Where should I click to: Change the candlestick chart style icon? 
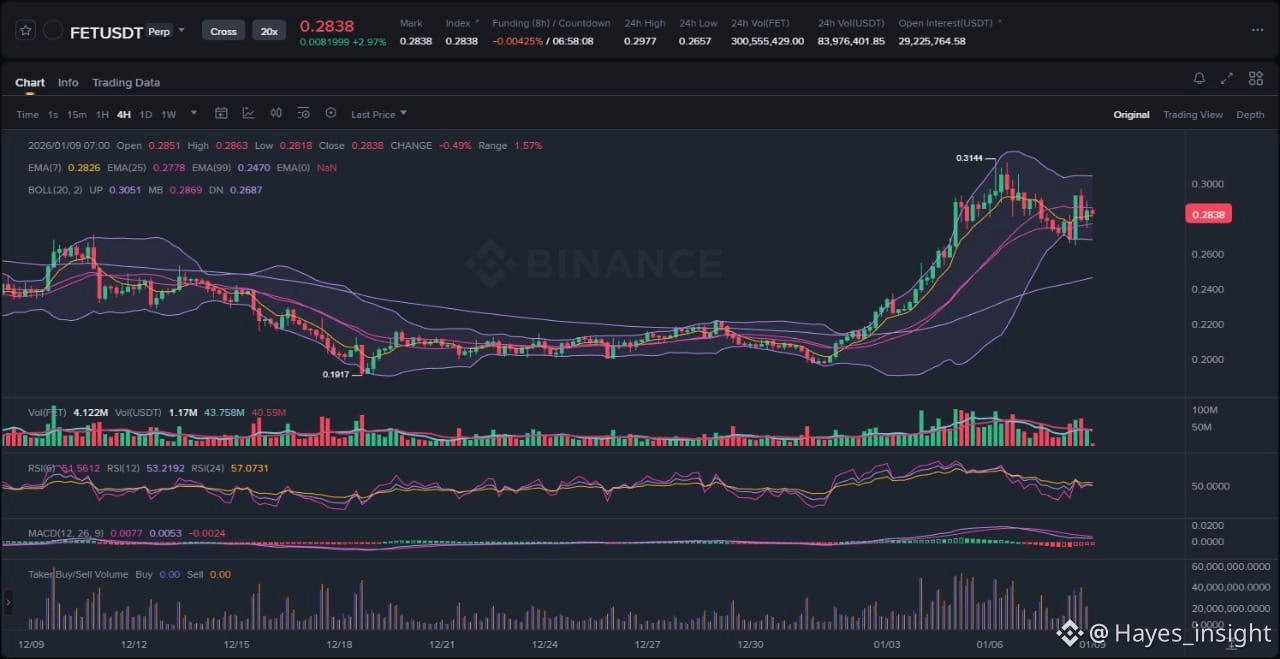pyautogui.click(x=276, y=113)
